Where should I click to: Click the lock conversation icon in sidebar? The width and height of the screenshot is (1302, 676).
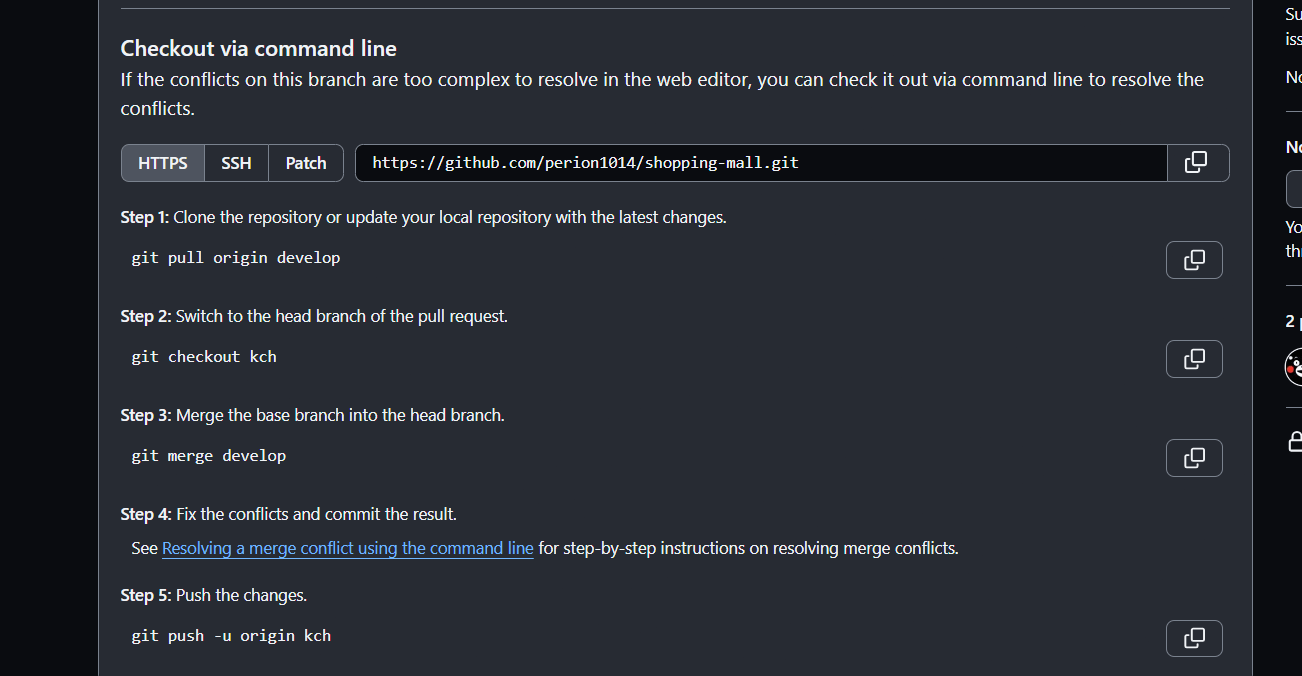pyautogui.click(x=1295, y=441)
